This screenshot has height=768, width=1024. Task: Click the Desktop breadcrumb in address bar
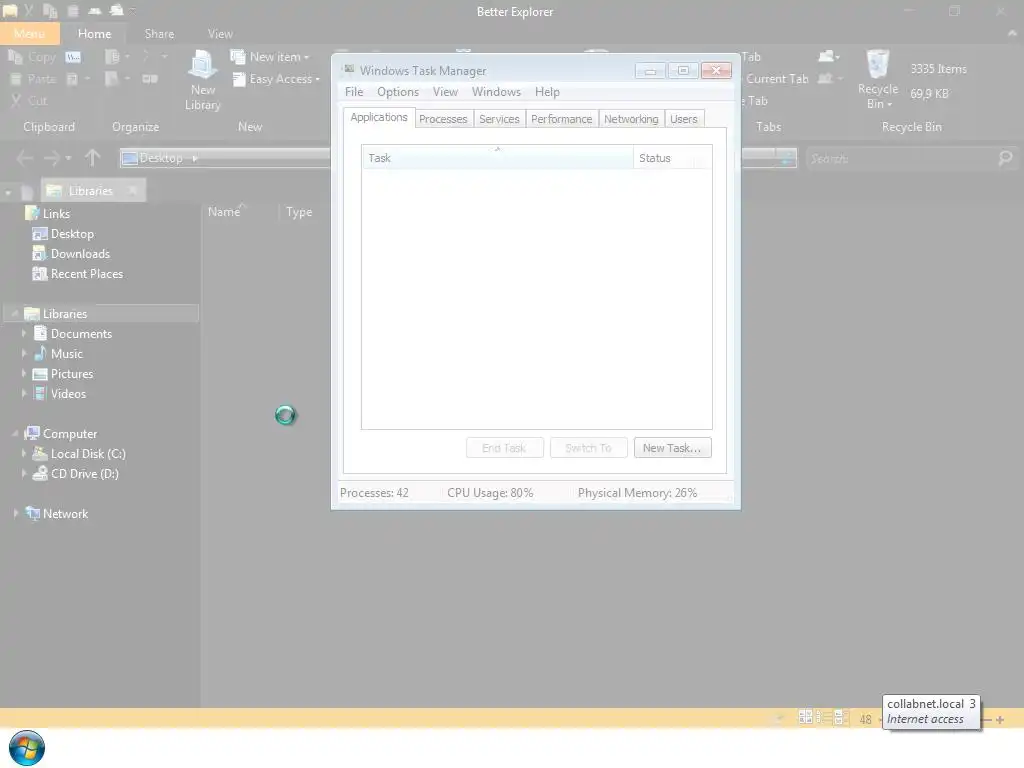tap(161, 158)
